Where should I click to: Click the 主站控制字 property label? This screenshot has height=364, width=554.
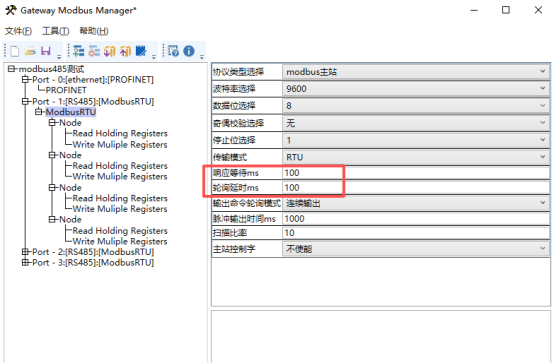pos(234,249)
